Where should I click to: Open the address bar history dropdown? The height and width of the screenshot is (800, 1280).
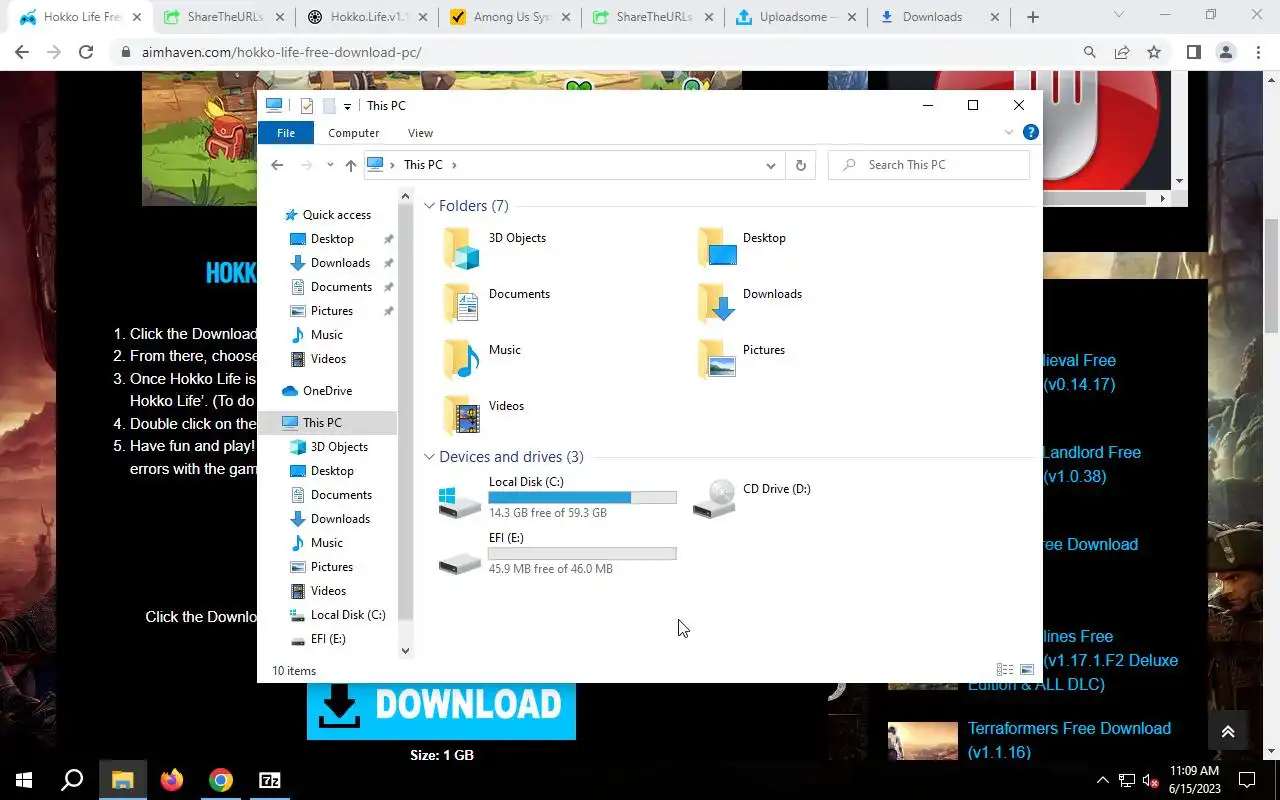[770, 165]
